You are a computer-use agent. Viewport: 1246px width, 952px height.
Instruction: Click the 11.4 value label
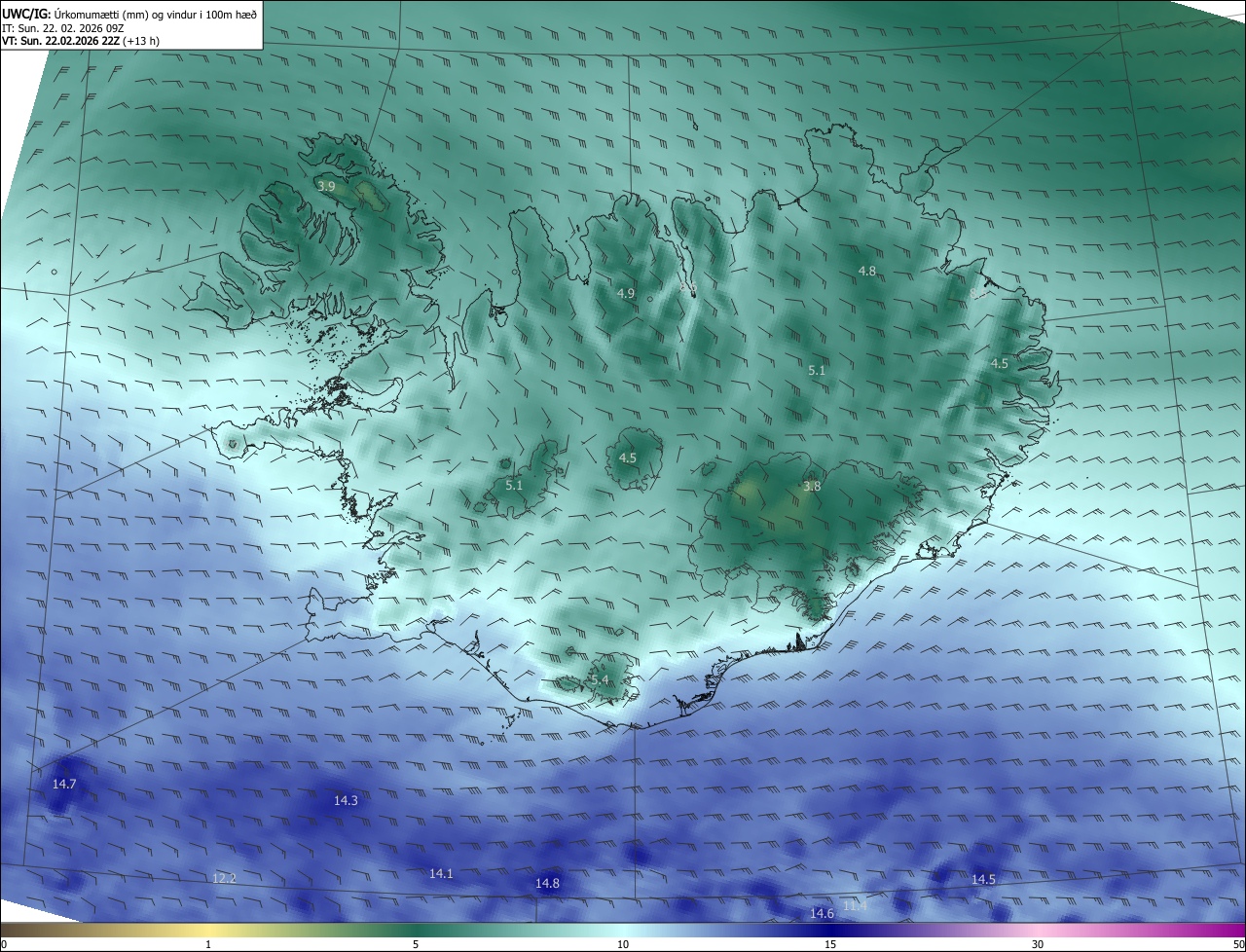click(x=855, y=905)
